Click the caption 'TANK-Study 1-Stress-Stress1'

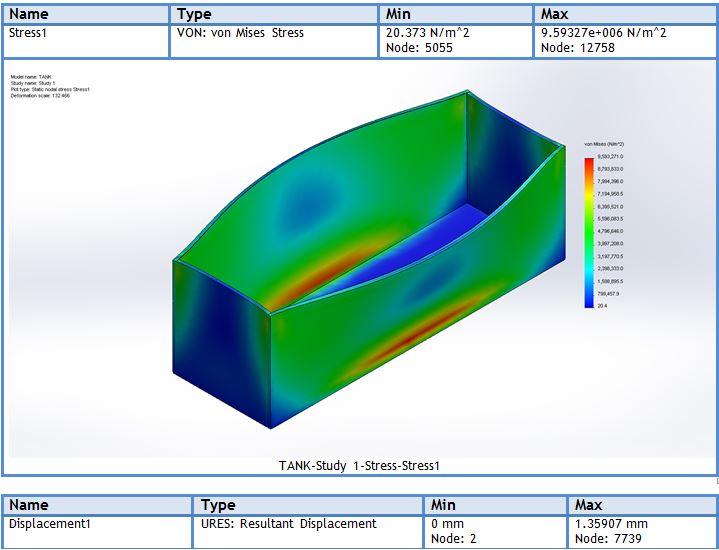point(359,466)
